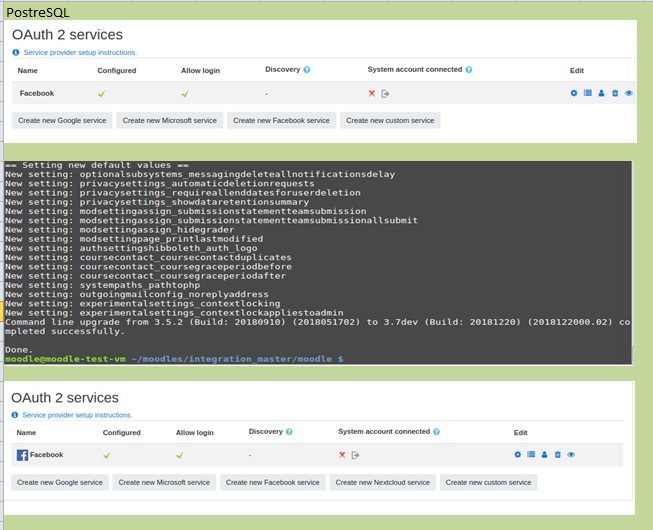Click Edit column header in upper table
Image resolution: width=653 pixels, height=530 pixels.
[x=576, y=70]
